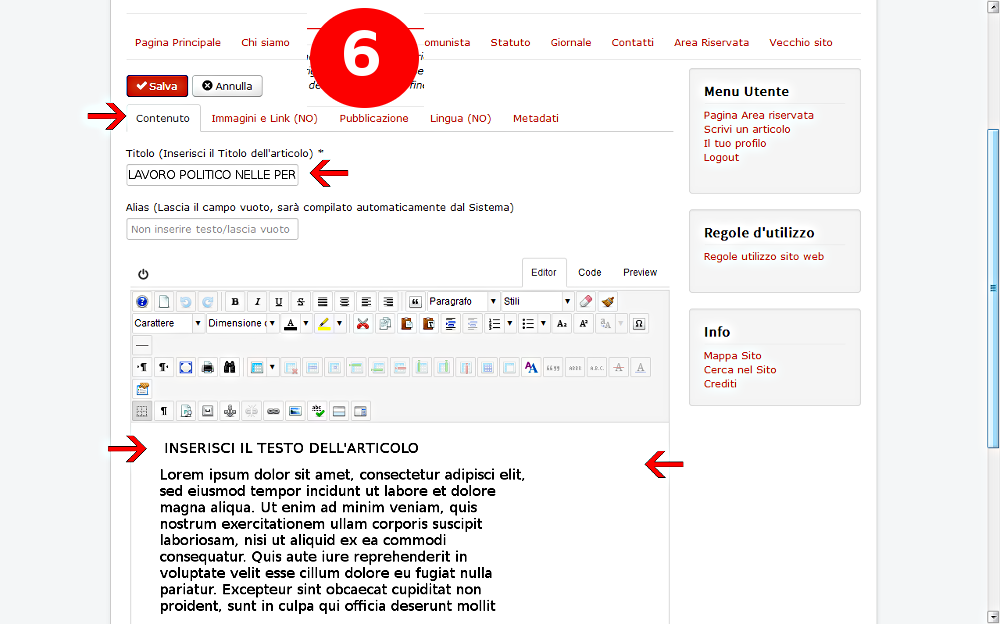Click the eraser remove-formatting icon

point(586,301)
